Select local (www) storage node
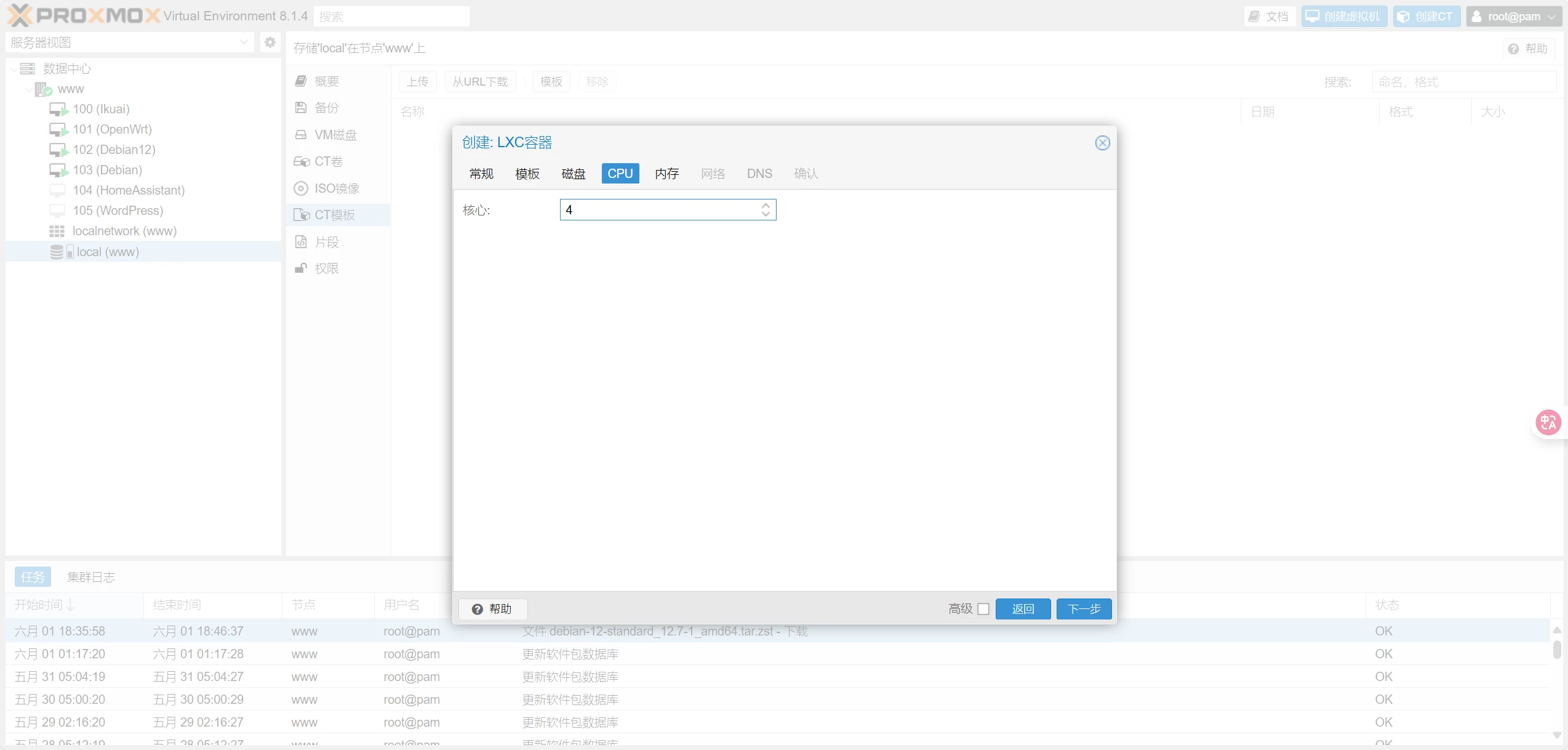The image size is (1568, 750). tap(108, 252)
